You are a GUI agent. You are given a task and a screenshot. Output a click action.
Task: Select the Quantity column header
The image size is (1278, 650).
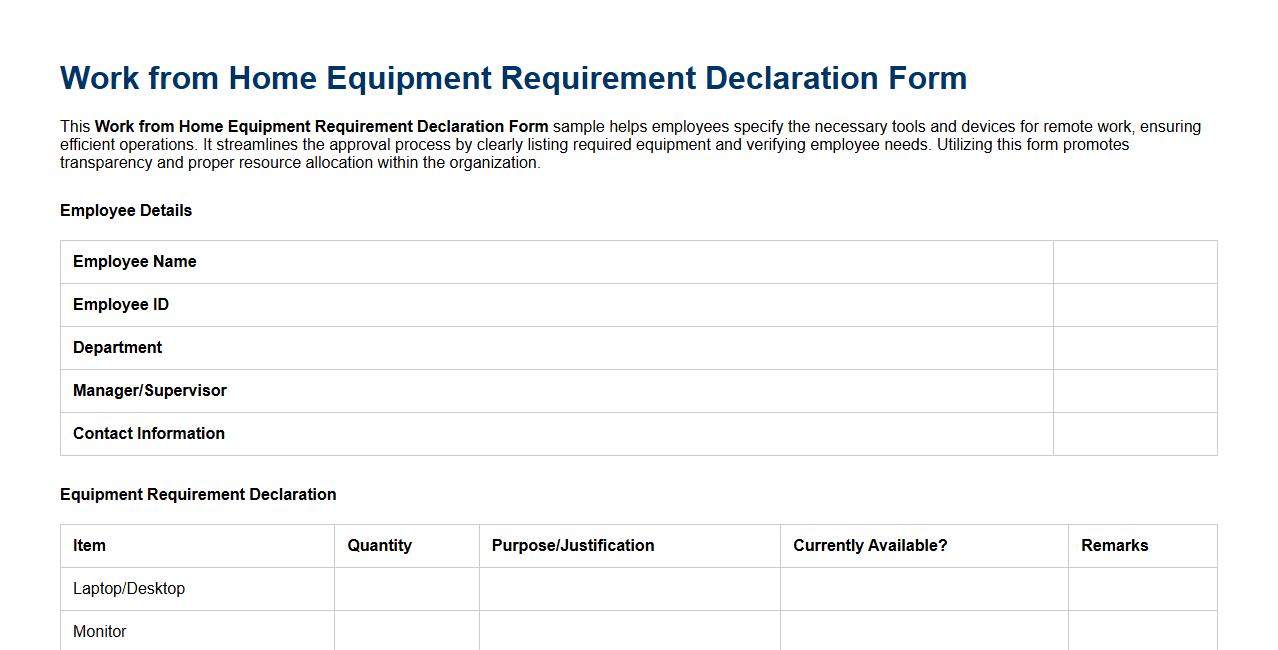pyautogui.click(x=379, y=545)
